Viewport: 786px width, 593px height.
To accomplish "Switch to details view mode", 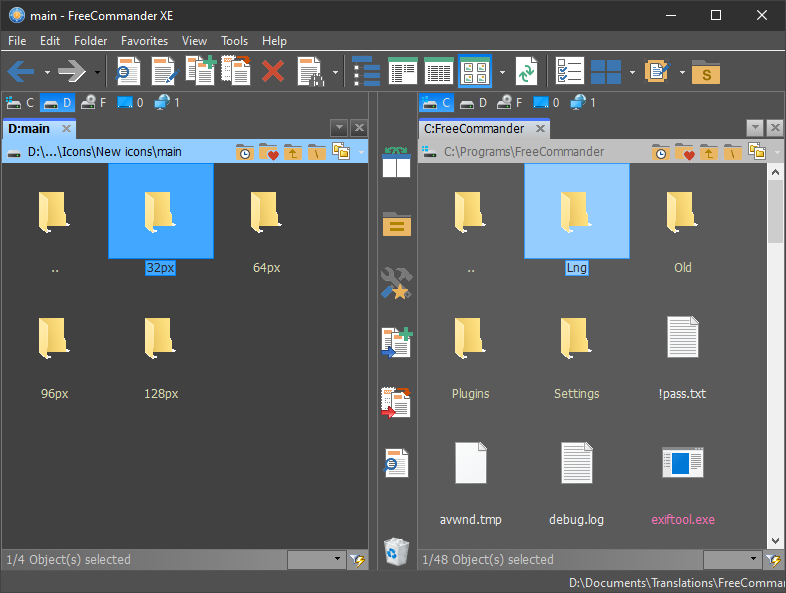I will 439,71.
